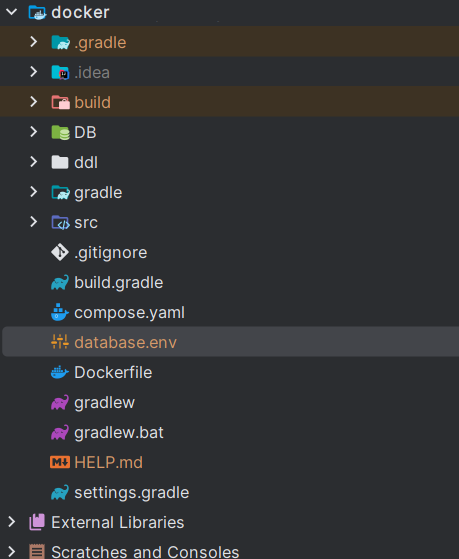Select the HELP.md file name
This screenshot has height=559, width=459.
[108, 462]
